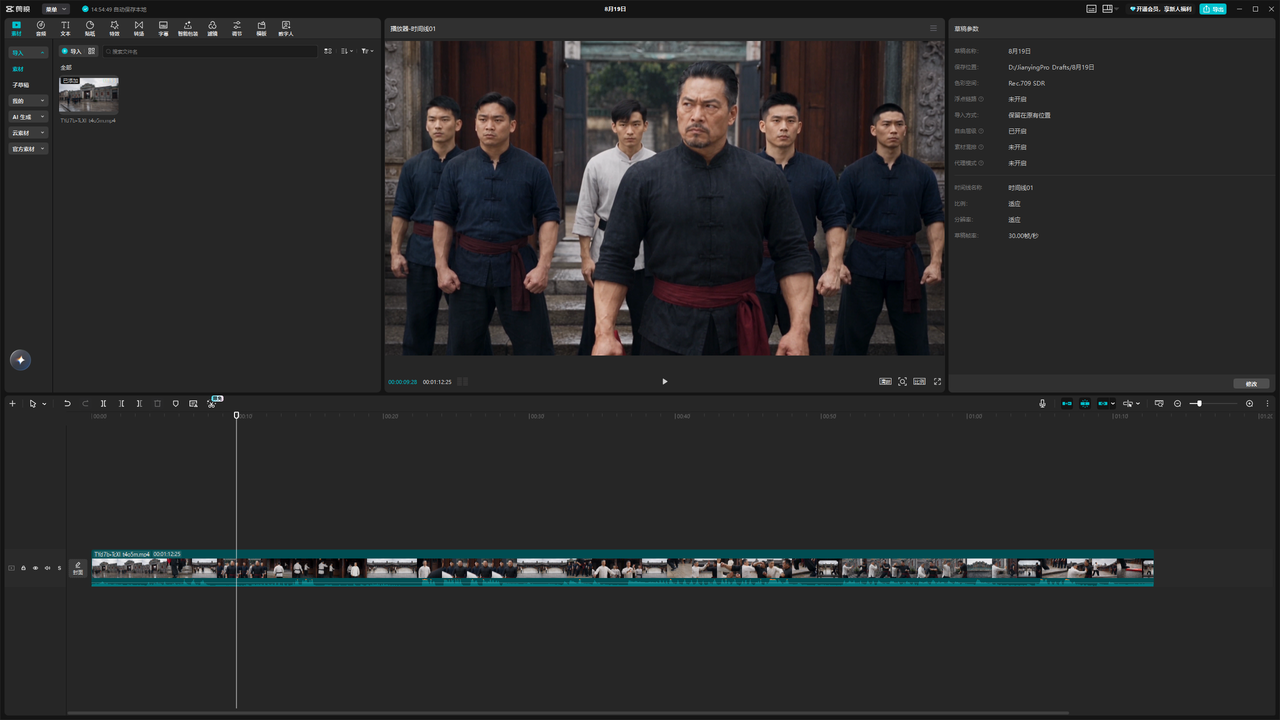
Task: Expand the 我的 sidebar section
Action: [28, 101]
